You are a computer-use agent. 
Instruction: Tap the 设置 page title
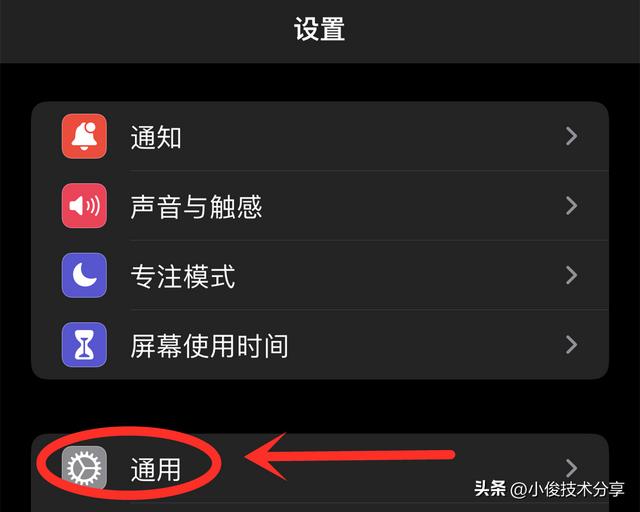[x=320, y=29]
